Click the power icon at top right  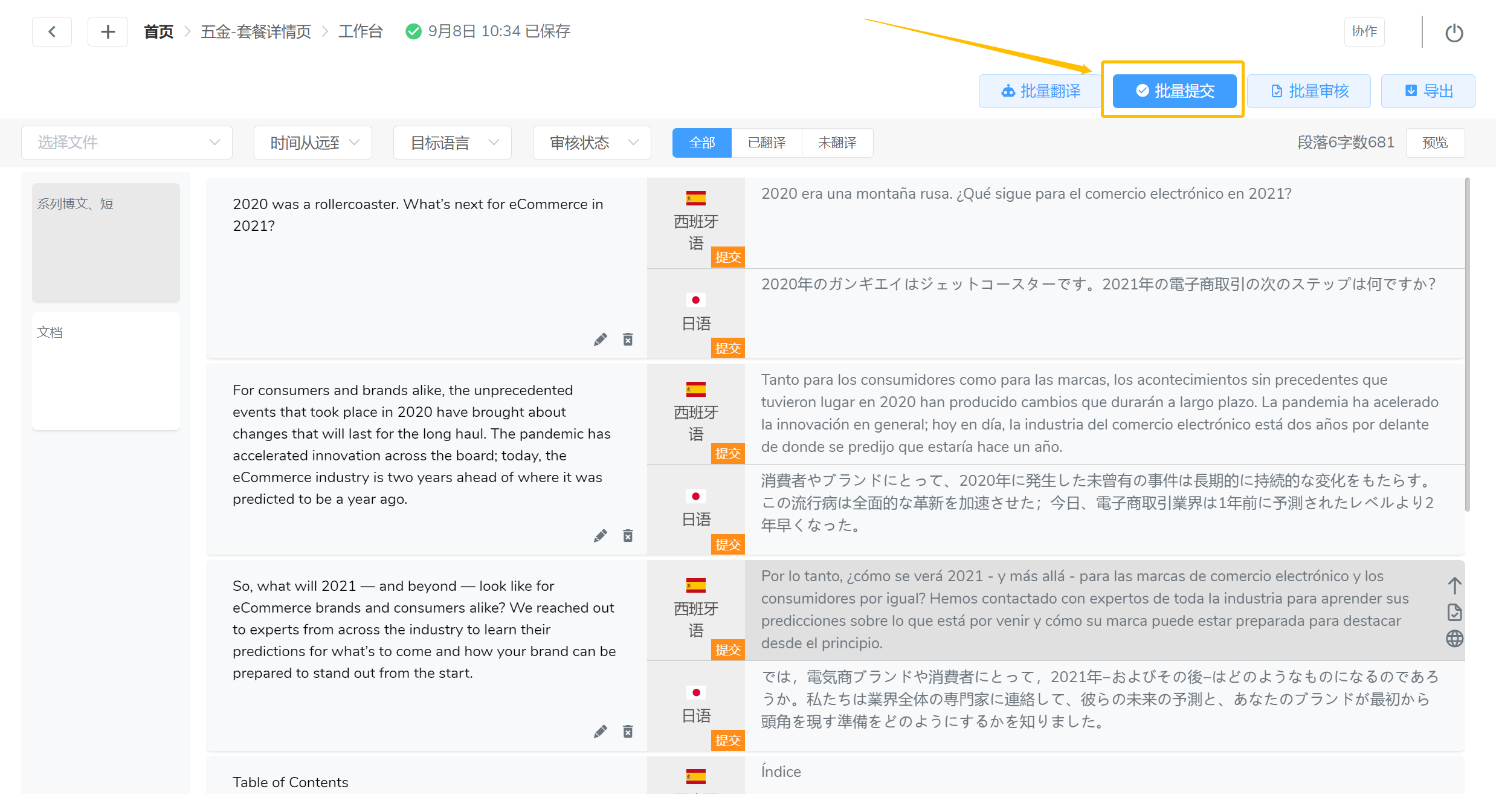click(1454, 32)
